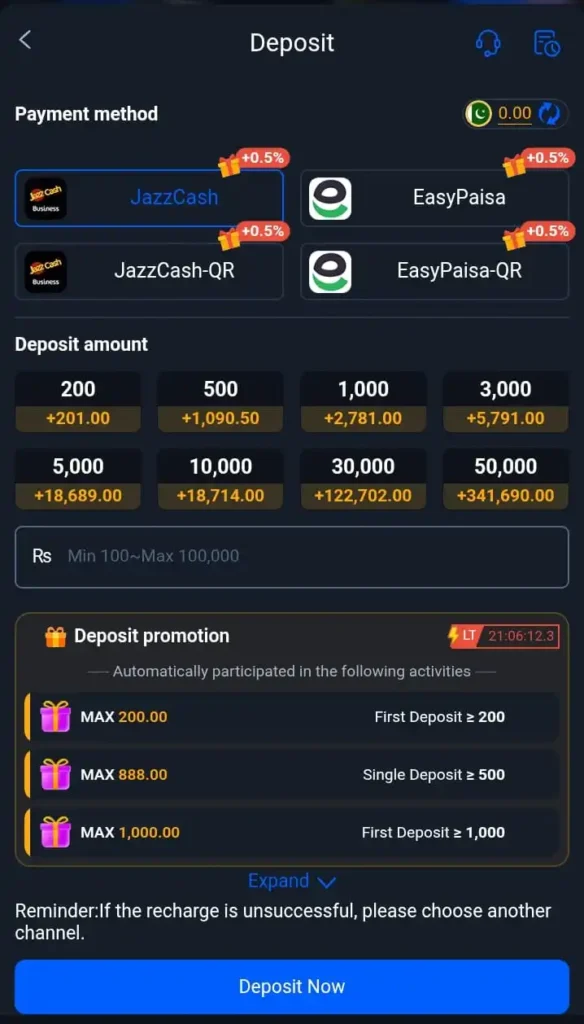
Task: Expand the deposit promotion list
Action: [x=291, y=881]
